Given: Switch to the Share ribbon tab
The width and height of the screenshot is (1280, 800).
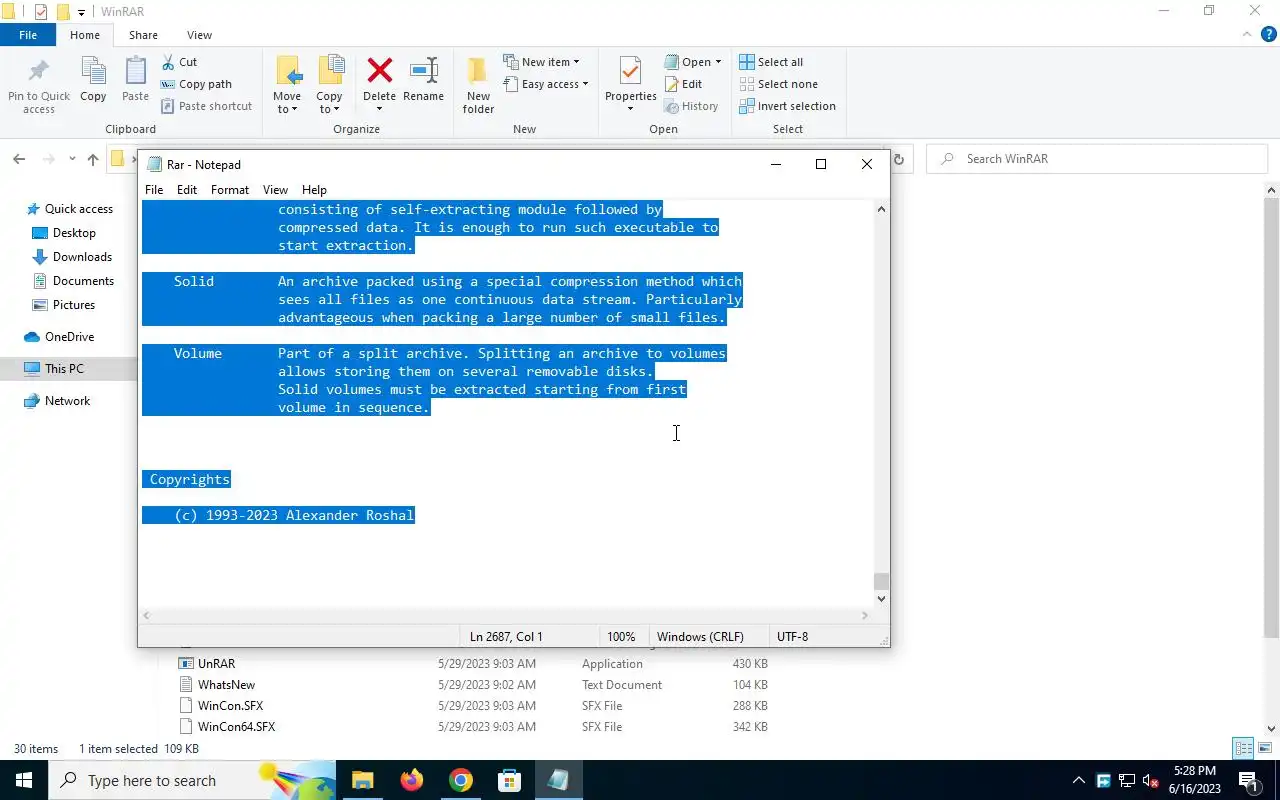Looking at the screenshot, I should 143,35.
